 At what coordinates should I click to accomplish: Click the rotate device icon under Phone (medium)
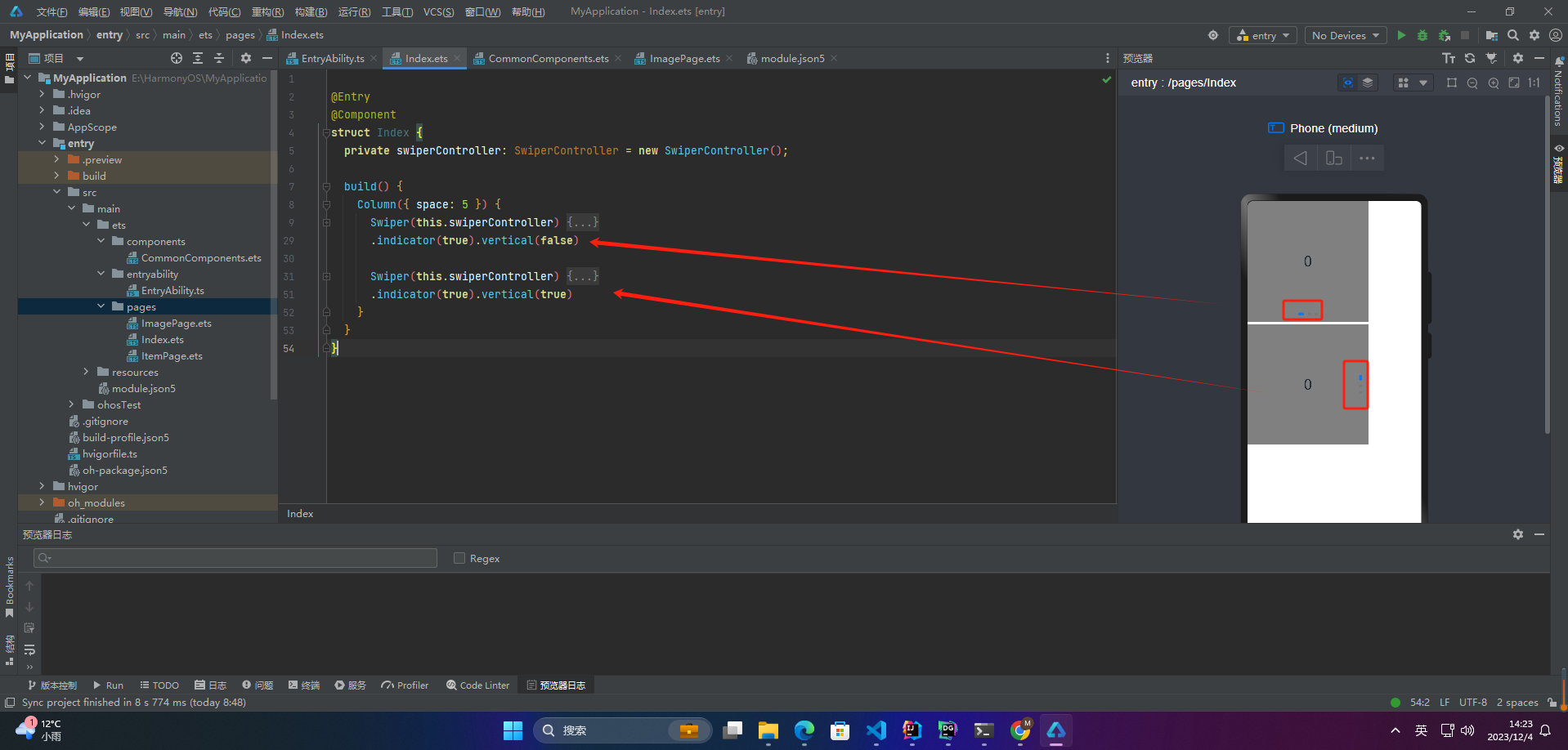1333,158
